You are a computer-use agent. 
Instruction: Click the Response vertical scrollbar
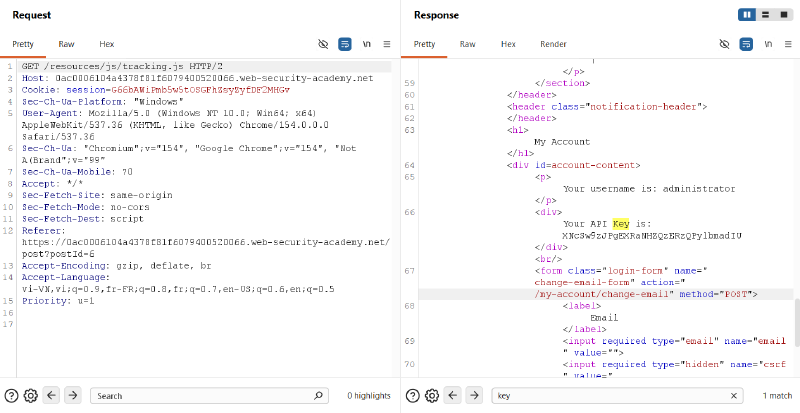pos(797,324)
